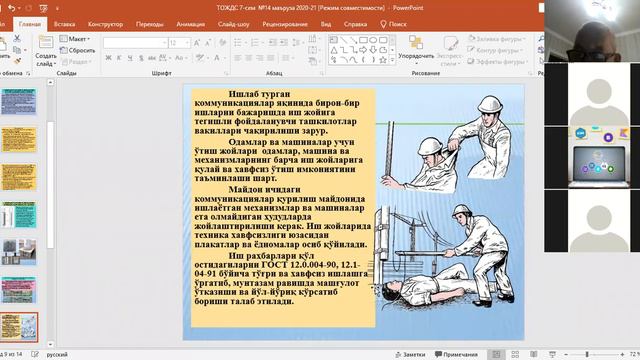Screen dimensions: 640x360
Task: Click the Cut scissors icon
Action: (x=17, y=38)
